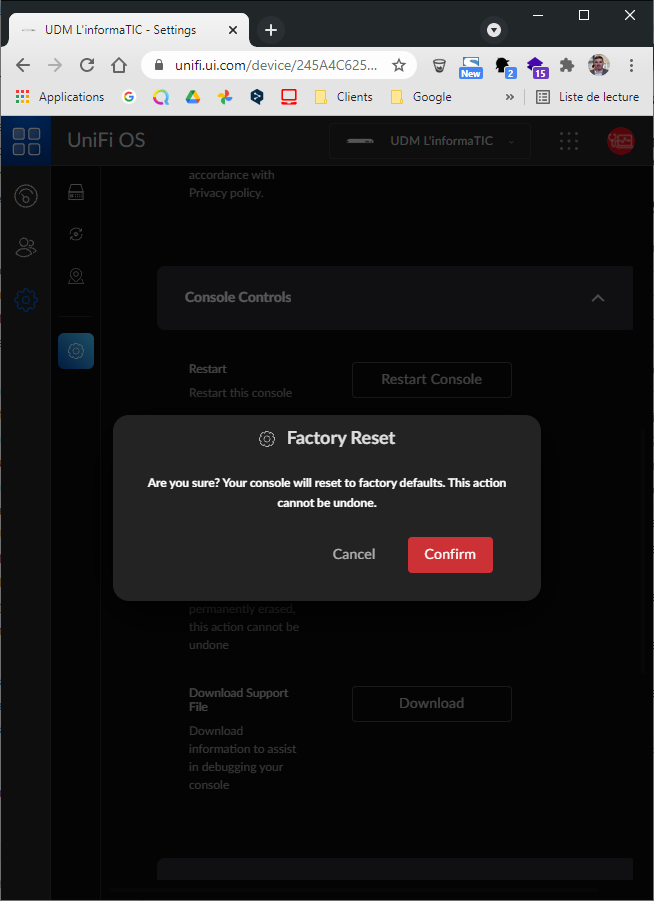Click the unifi.ui.com address bar

pos(276,65)
